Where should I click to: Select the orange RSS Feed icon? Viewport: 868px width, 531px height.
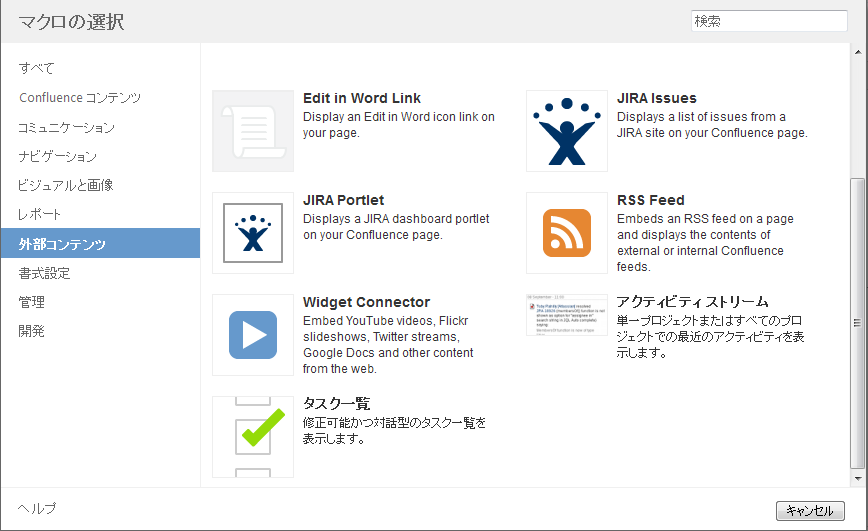(x=567, y=233)
